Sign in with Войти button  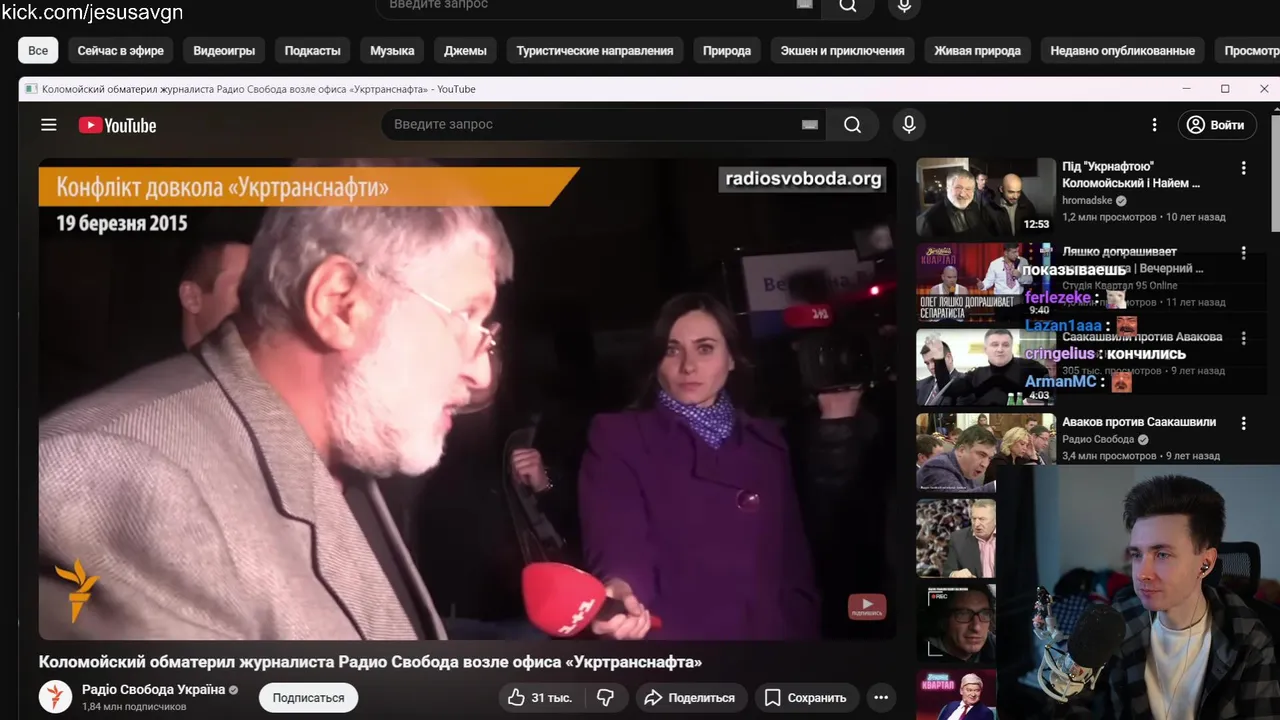point(1216,125)
